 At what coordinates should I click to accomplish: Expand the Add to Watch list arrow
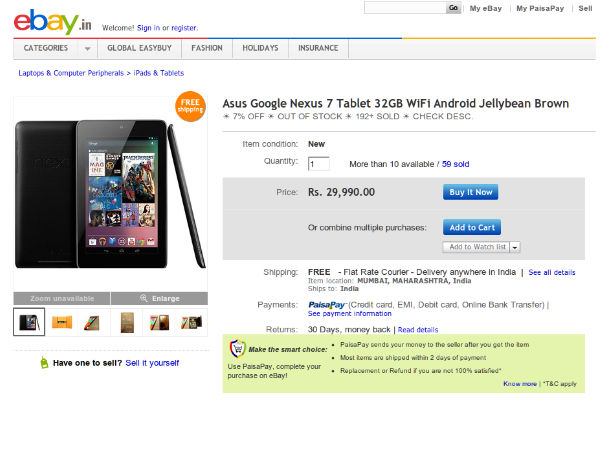[x=514, y=247]
